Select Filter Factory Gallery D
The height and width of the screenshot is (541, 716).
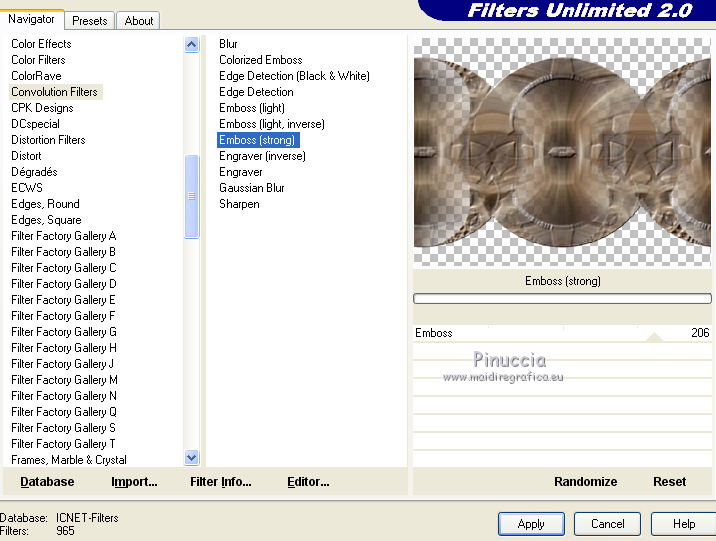tap(63, 284)
